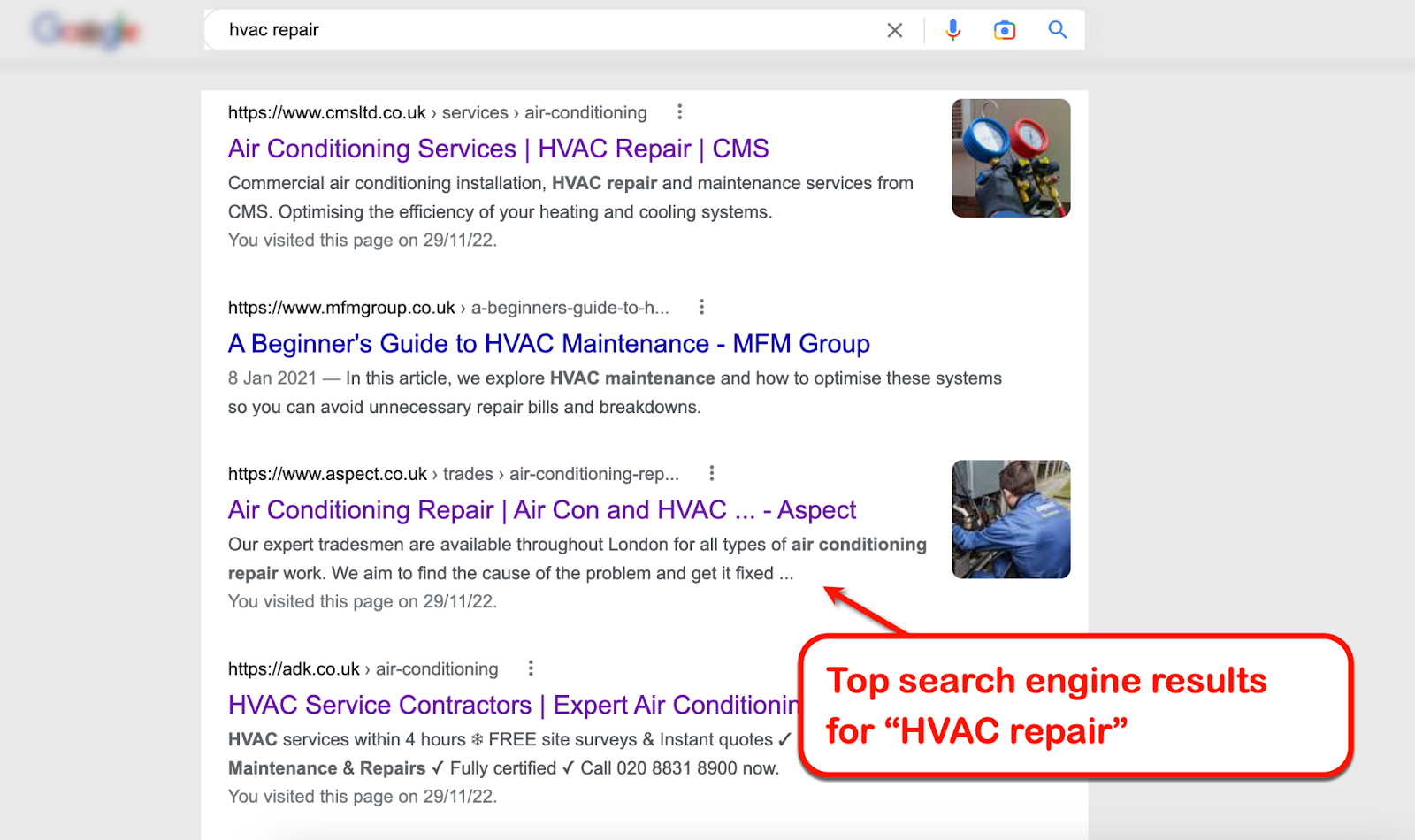Open the options menu for the mfmgroup.co.uk result
Viewport: 1415px width, 840px height.
coord(701,307)
